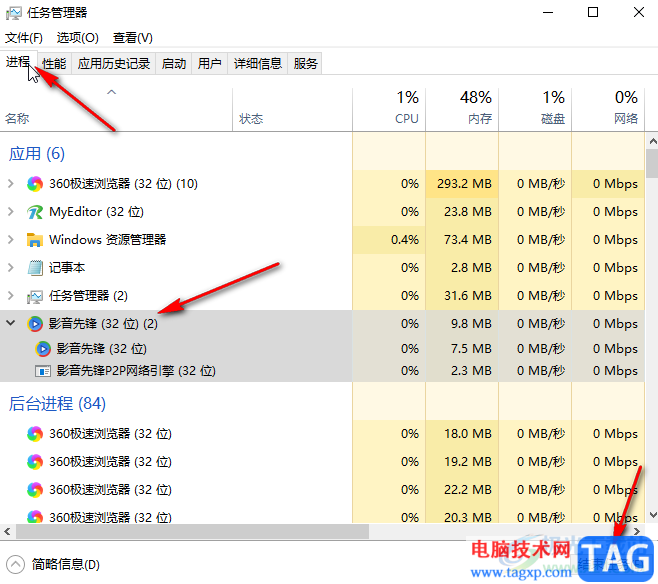Select the 记事本 row name
The height and width of the screenshot is (584, 658).
click(67, 268)
